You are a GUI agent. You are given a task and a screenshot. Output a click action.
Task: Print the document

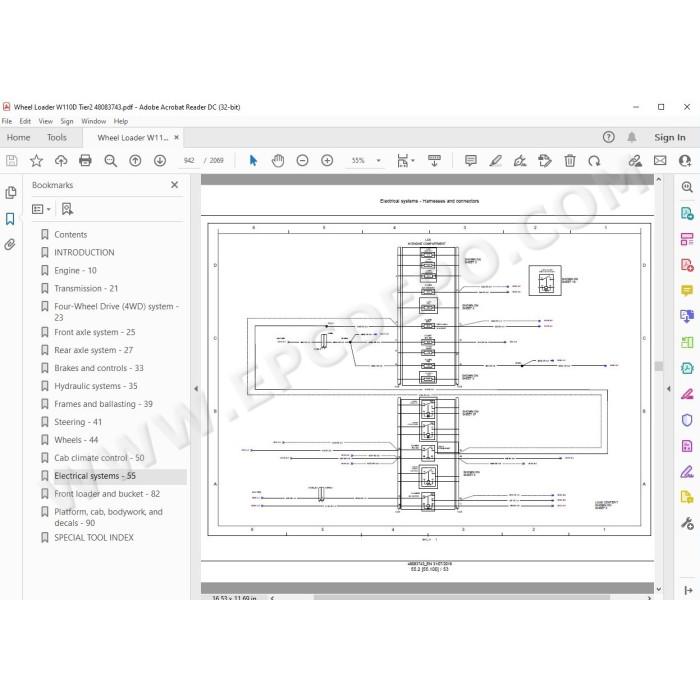pyautogui.click(x=85, y=160)
